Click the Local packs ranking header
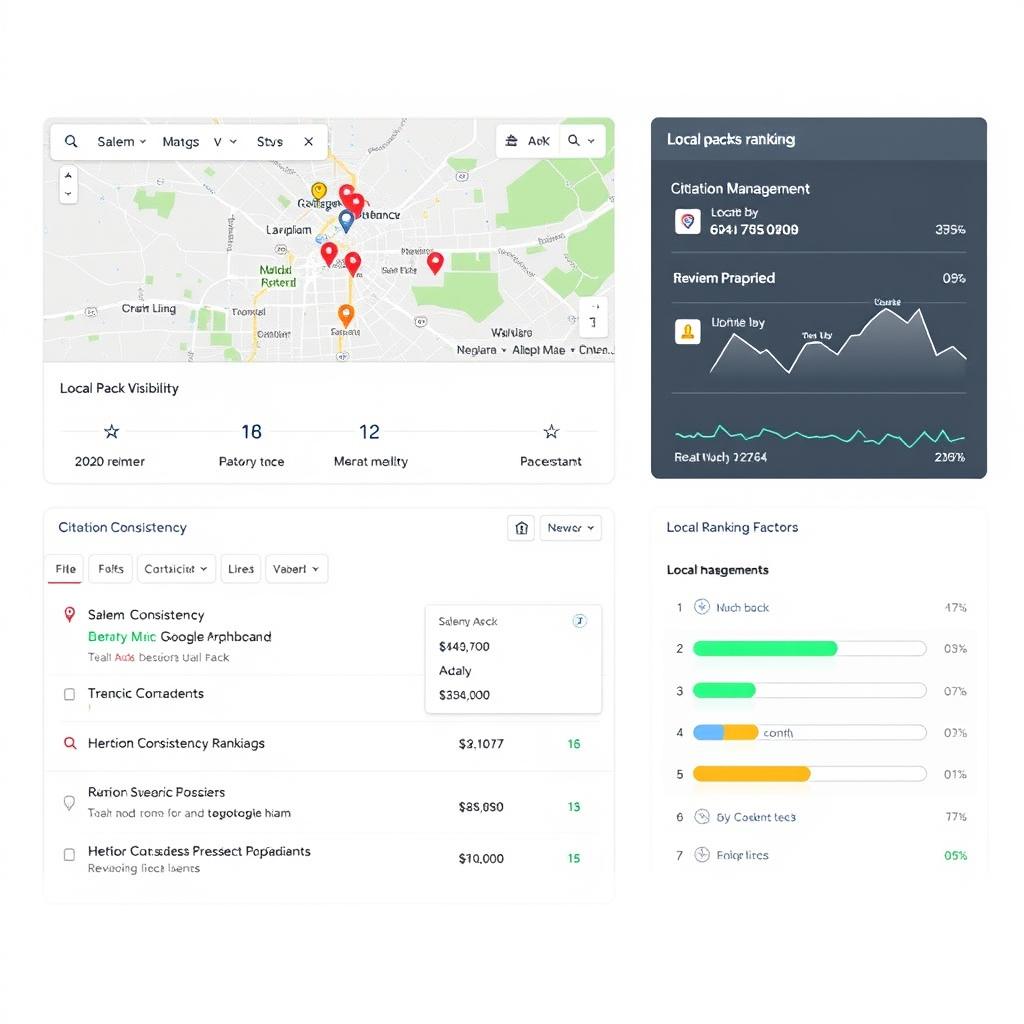The width and height of the screenshot is (1024, 1024). [x=730, y=140]
